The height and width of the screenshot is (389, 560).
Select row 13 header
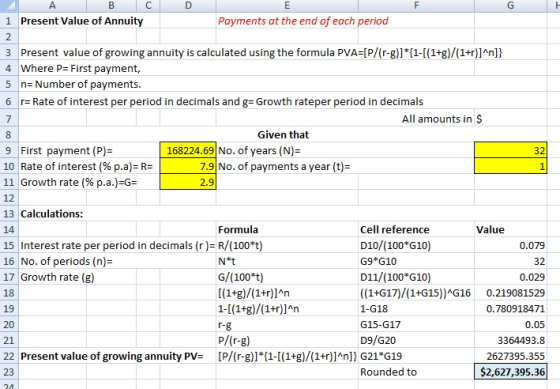pos(9,214)
